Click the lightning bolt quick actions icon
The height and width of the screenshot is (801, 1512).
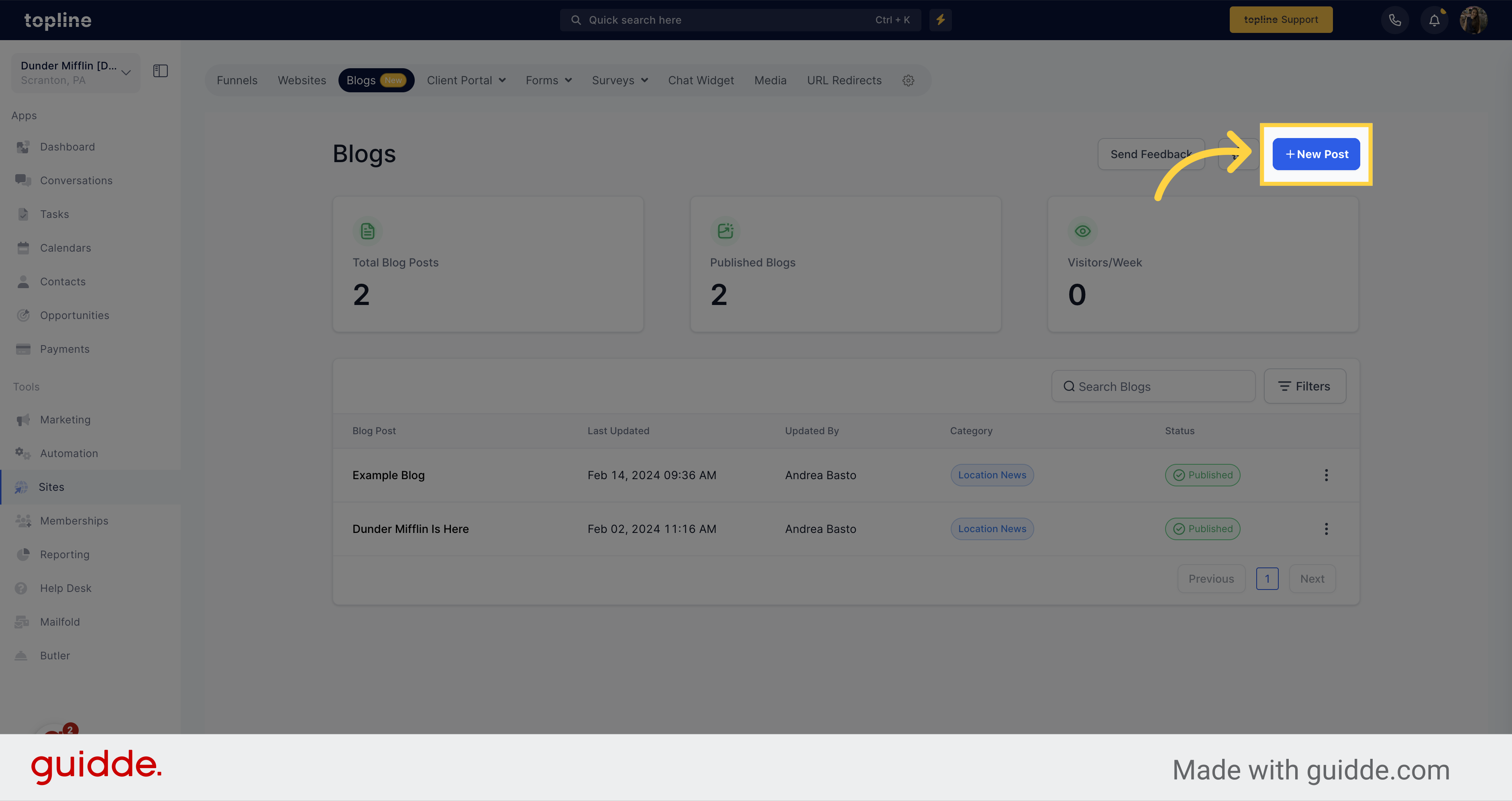(x=940, y=20)
